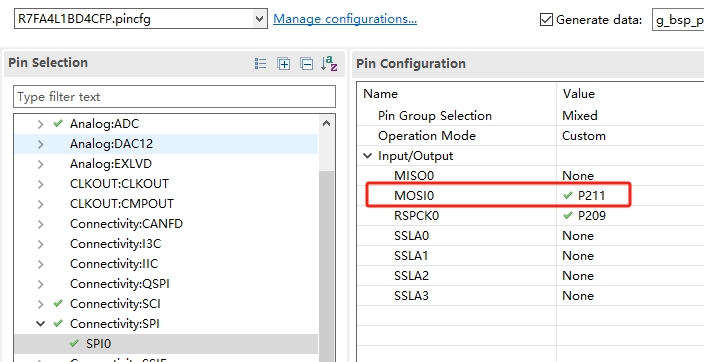
Task: Expand the Connectivity:SCI tree node
Action: [40, 304]
